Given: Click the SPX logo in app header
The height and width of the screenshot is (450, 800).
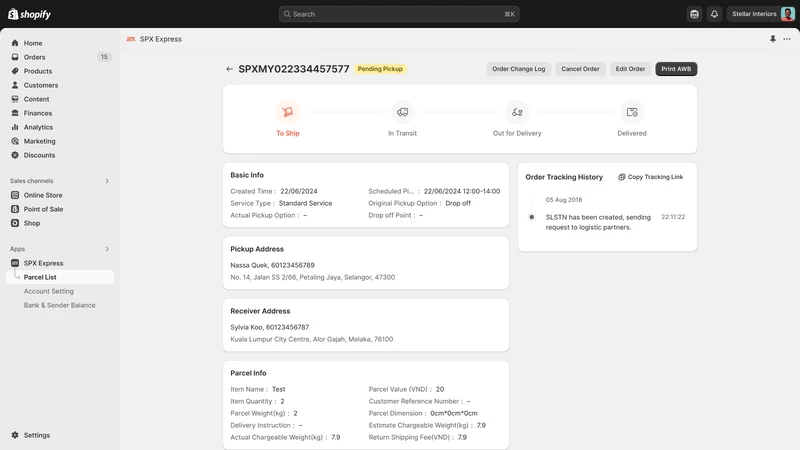Looking at the screenshot, I should (131, 39).
